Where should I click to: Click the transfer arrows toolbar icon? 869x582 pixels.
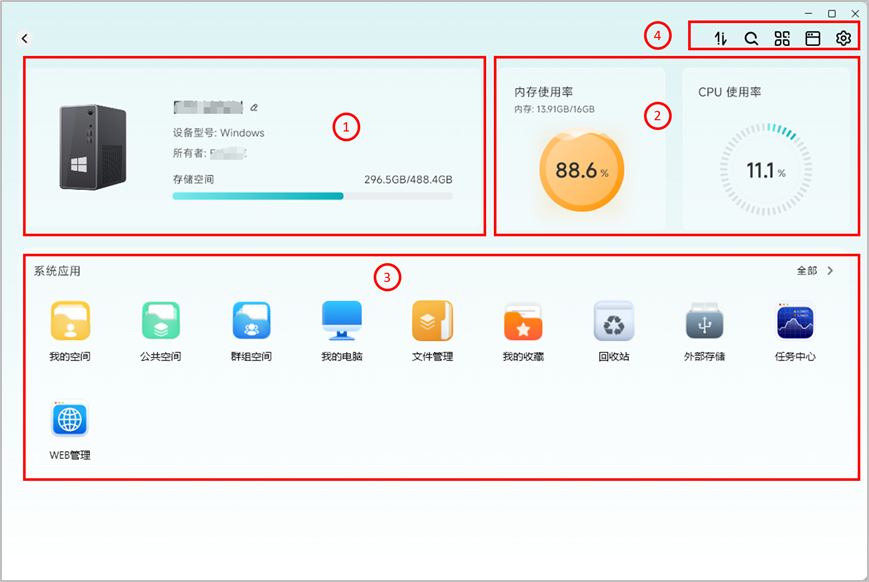tap(720, 38)
